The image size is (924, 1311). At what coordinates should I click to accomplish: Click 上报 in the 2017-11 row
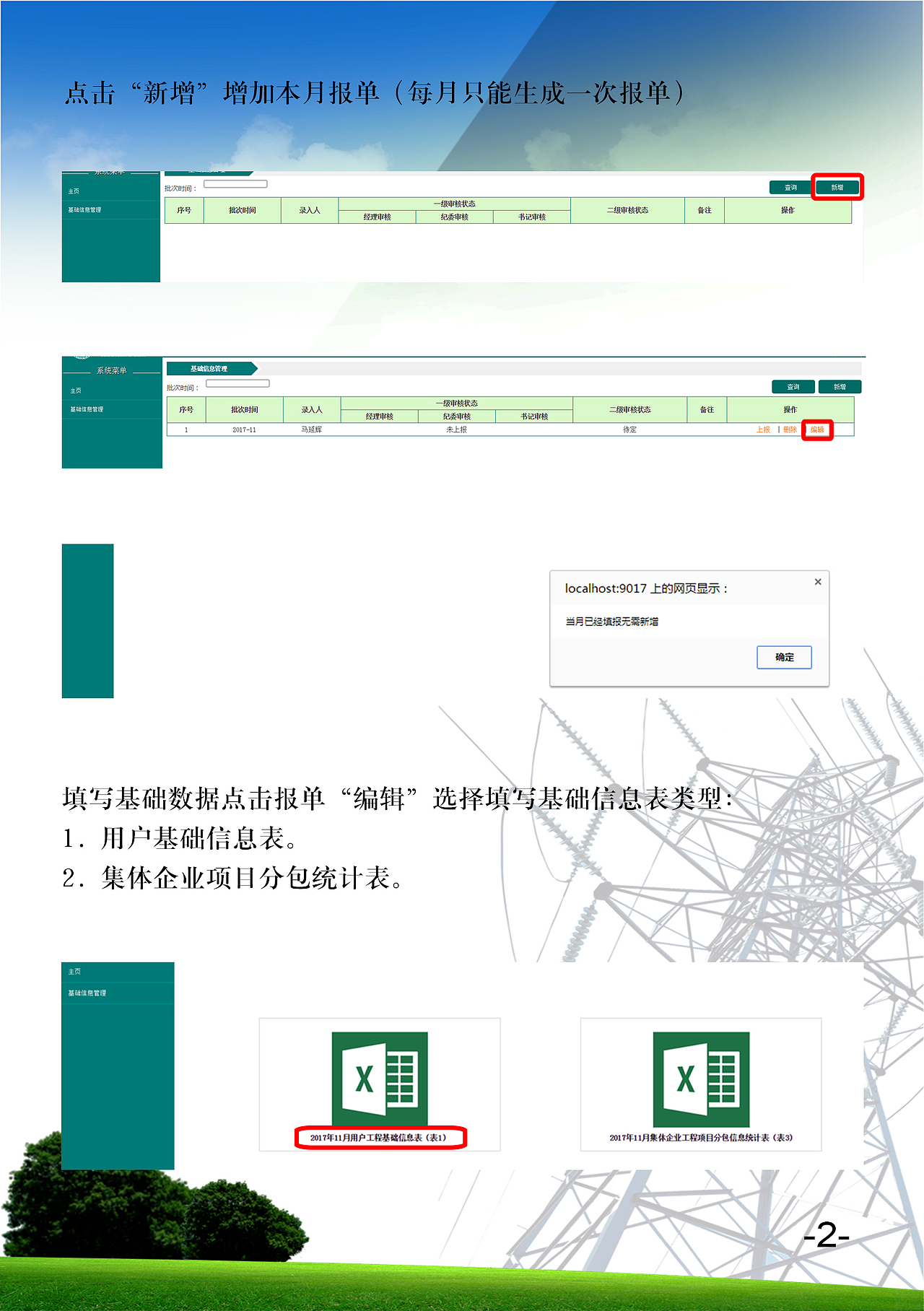[764, 430]
